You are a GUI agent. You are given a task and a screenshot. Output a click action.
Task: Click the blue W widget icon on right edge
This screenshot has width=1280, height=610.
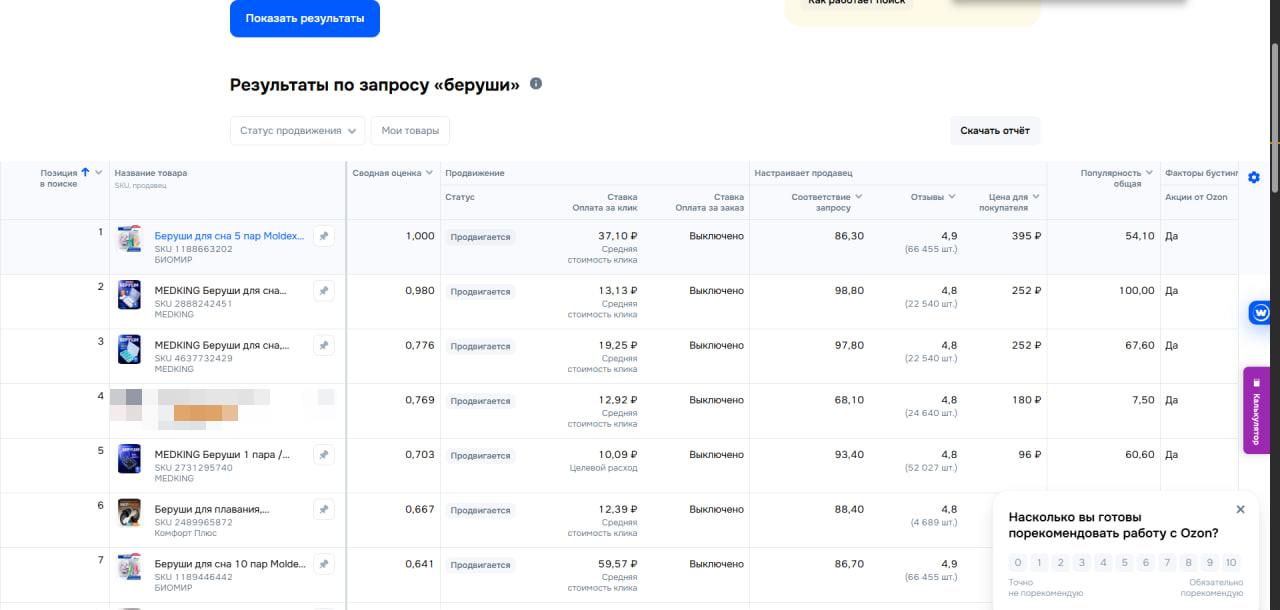point(1260,313)
